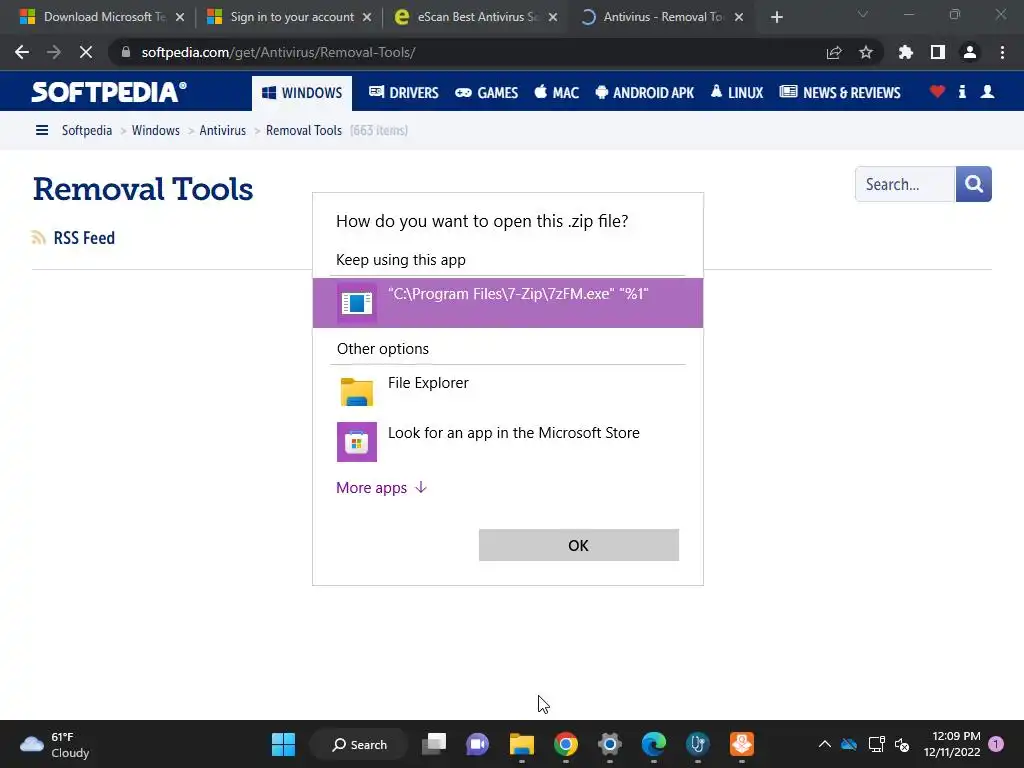This screenshot has width=1024, height=768.
Task: Open the Chrome extensions puzzle icon
Action: 906,52
